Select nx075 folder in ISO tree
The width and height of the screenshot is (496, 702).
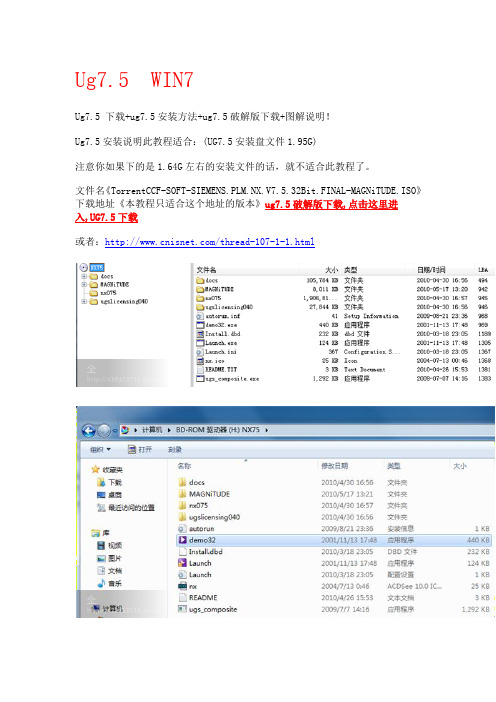coord(108,293)
